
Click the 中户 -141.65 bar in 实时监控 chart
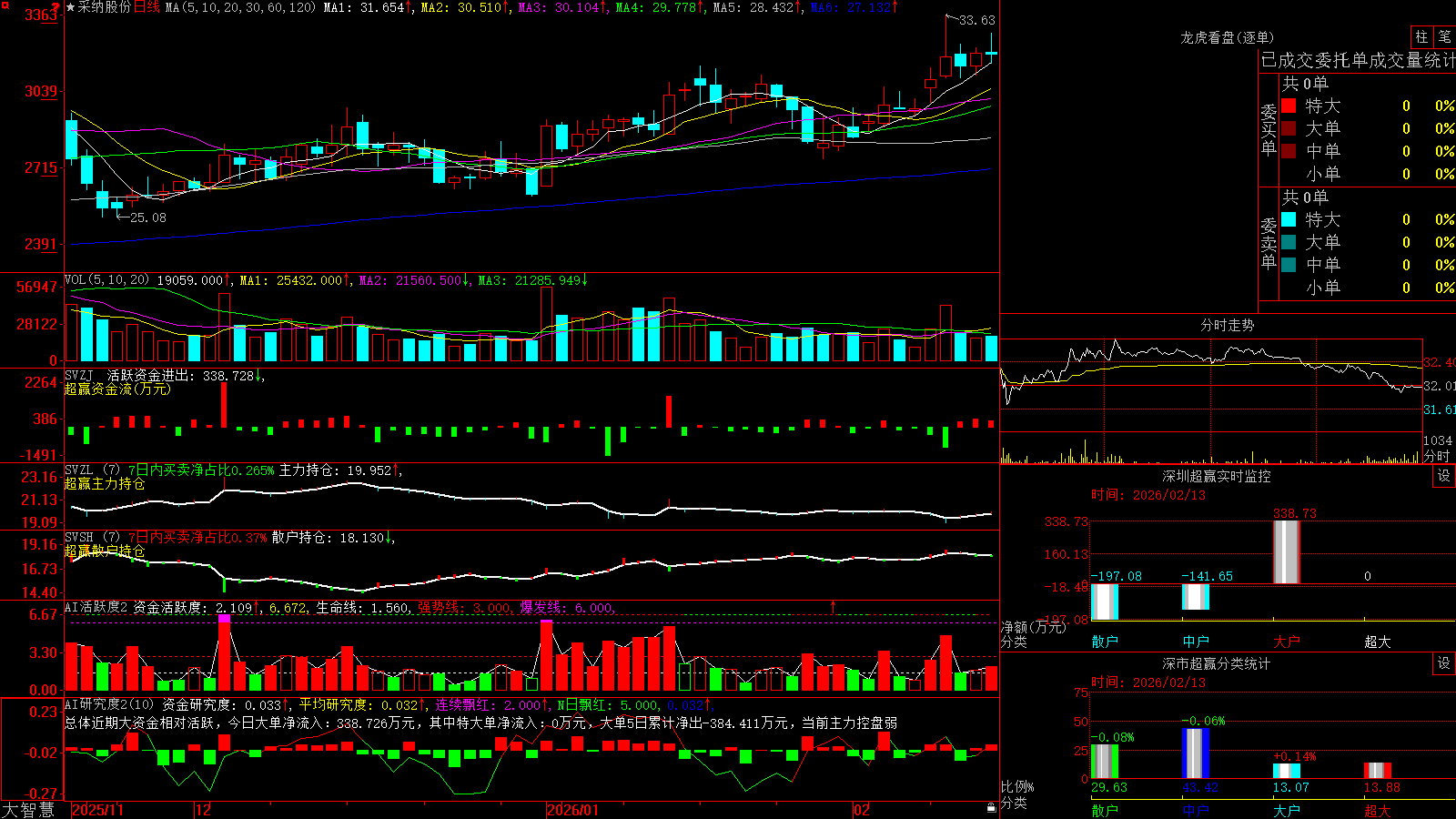(1196, 597)
